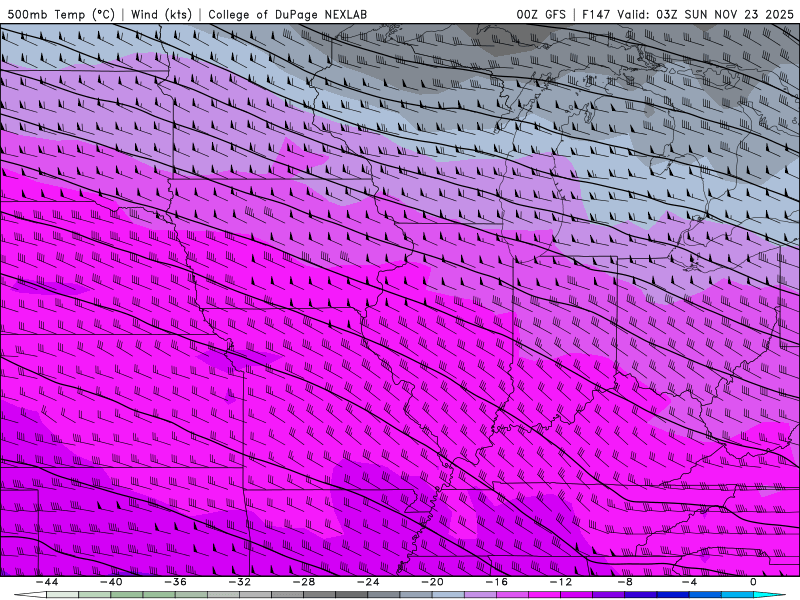Click the 'Wind (kts)' header label
Viewport: 800px width, 600px height.
tap(161, 14)
